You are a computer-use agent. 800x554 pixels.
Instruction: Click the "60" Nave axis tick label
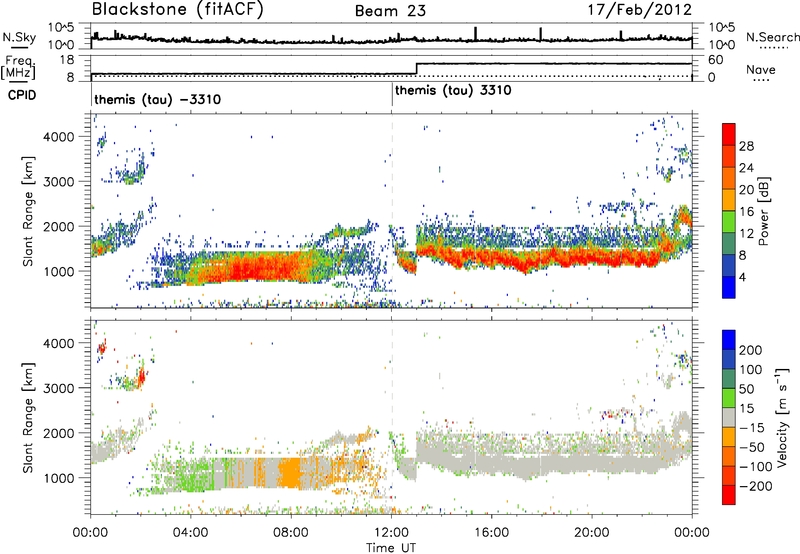click(x=716, y=60)
